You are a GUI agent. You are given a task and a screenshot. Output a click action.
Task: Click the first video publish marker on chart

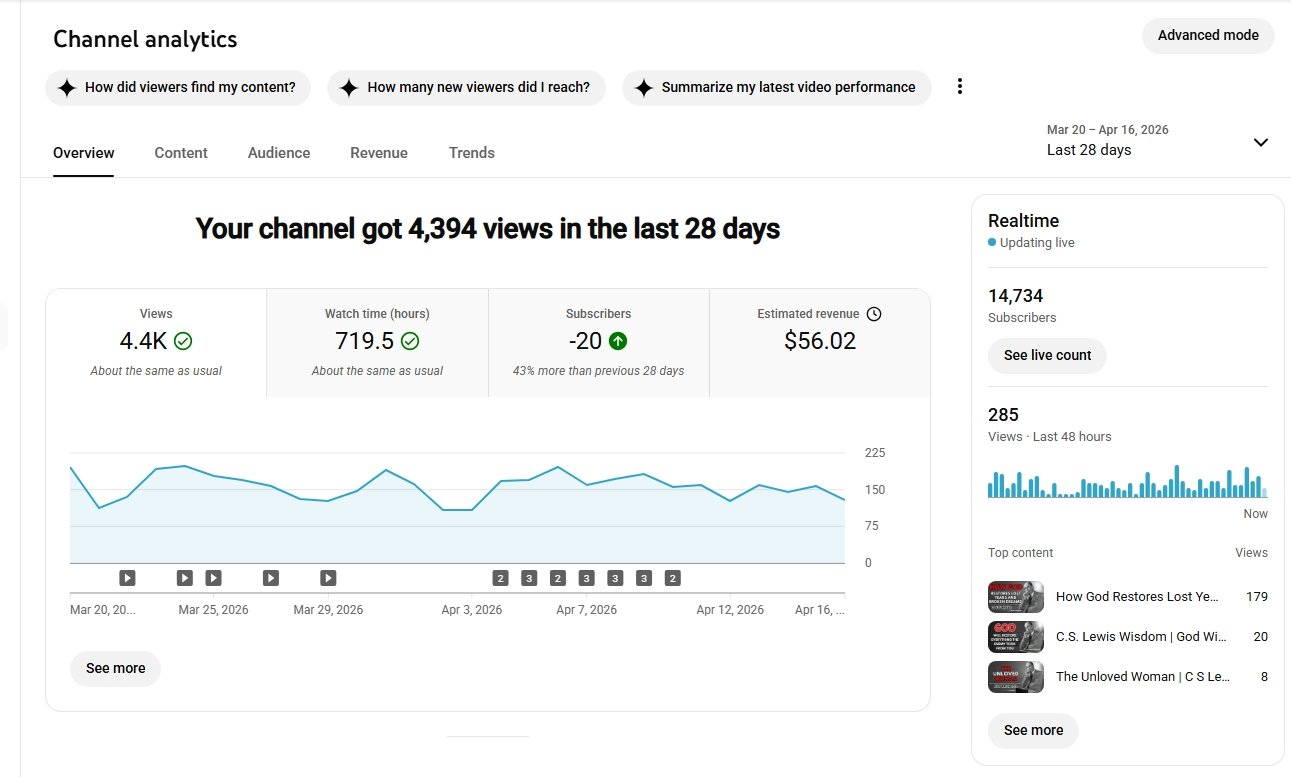[127, 578]
